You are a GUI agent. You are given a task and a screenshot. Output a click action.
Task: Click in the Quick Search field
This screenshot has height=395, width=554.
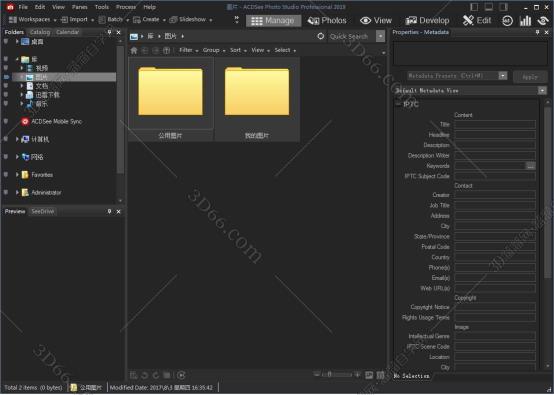pyautogui.click(x=352, y=36)
